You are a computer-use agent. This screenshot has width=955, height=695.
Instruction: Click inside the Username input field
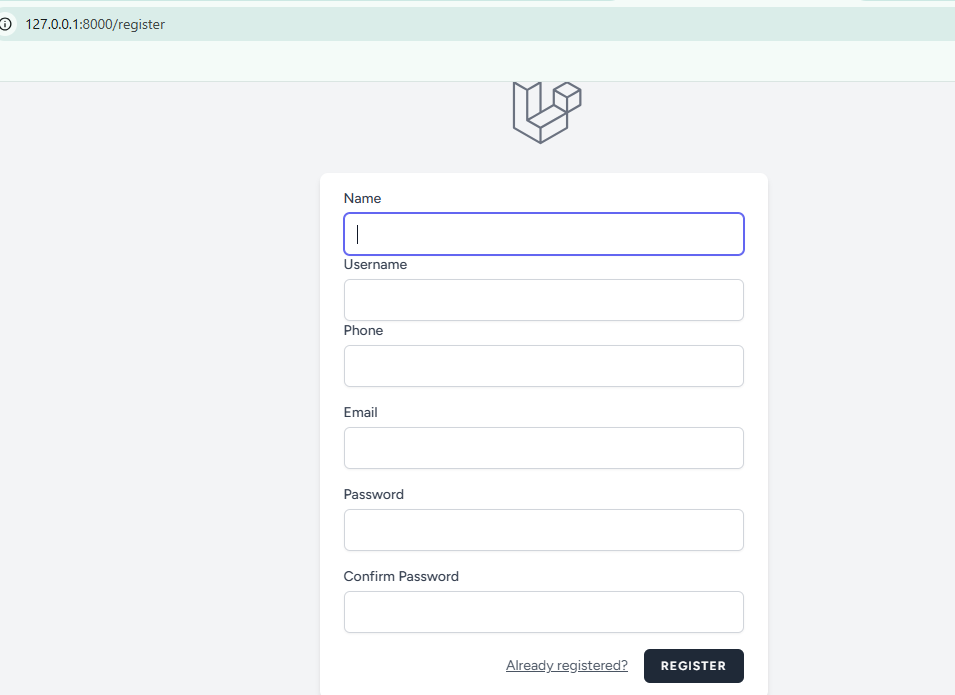(543, 299)
